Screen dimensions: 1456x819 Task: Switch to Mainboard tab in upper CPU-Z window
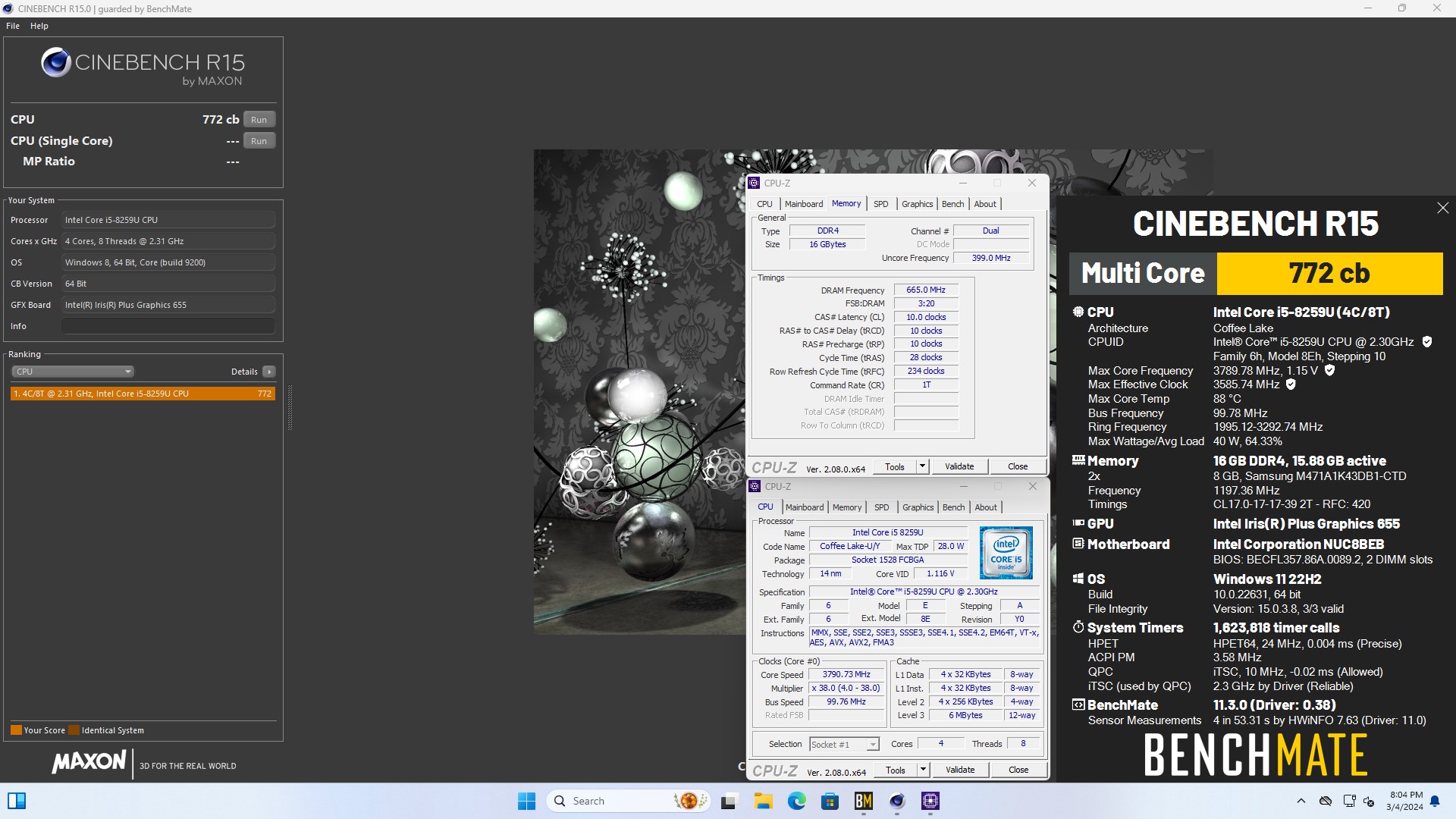803,204
